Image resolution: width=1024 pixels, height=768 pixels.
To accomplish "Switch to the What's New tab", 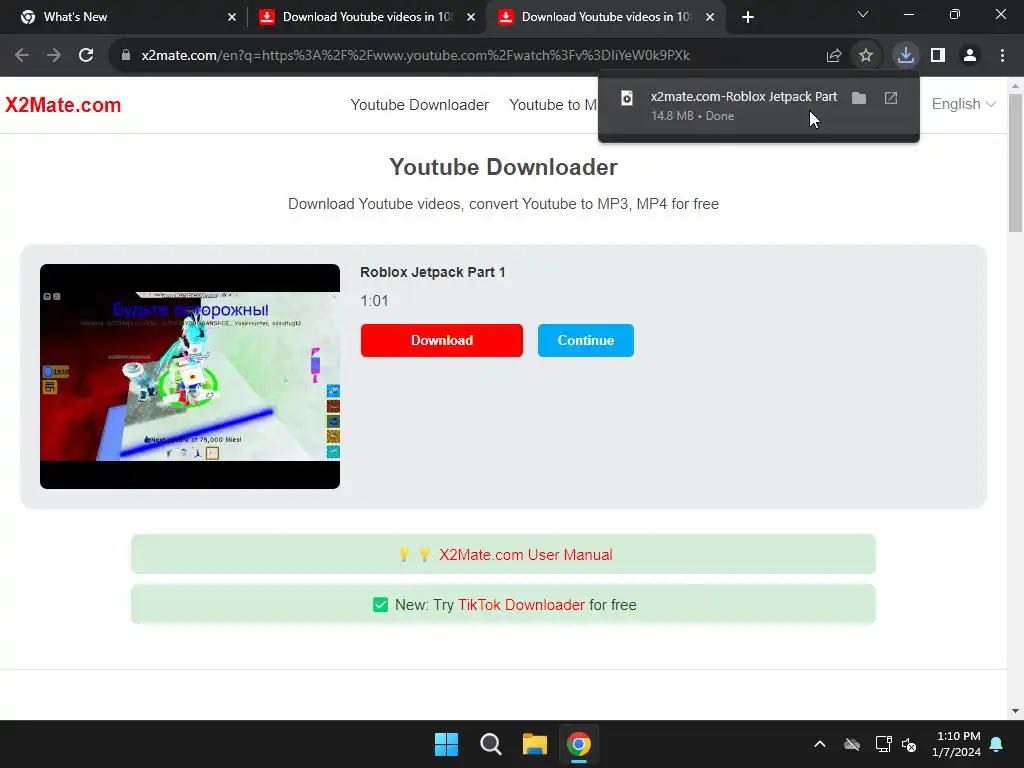I will (124, 17).
